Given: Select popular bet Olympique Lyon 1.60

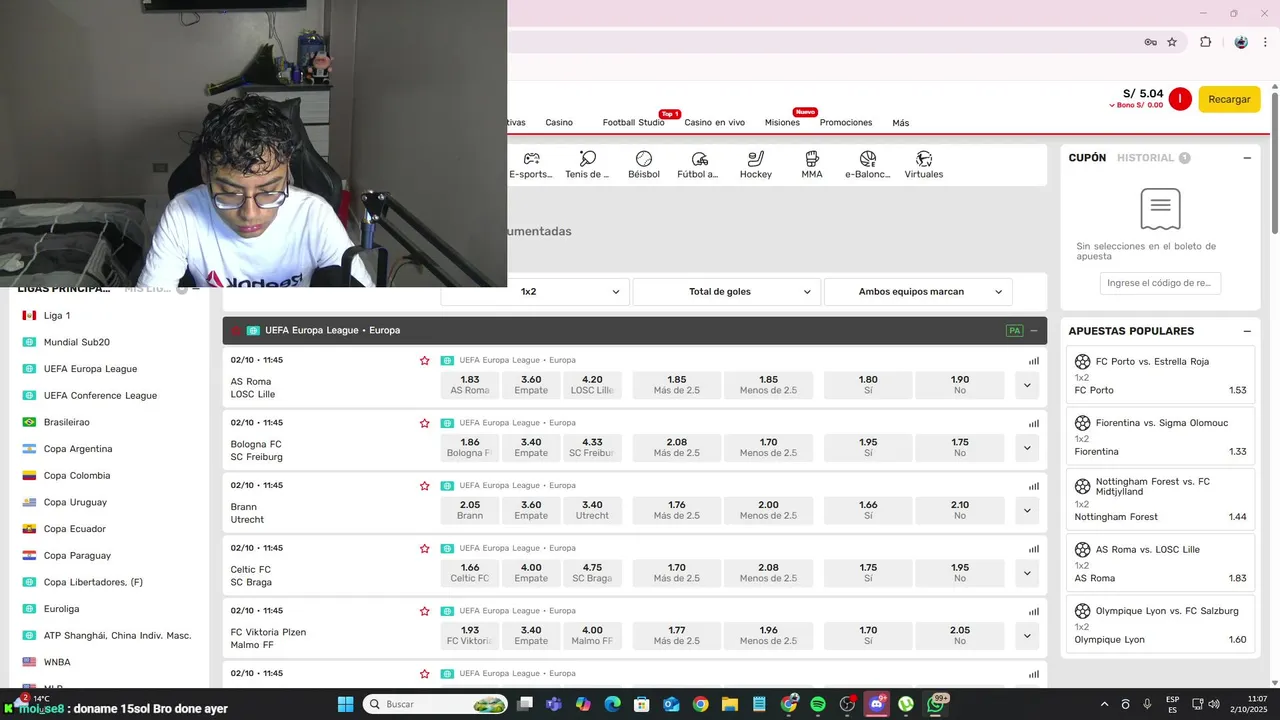Looking at the screenshot, I should tap(1161, 625).
